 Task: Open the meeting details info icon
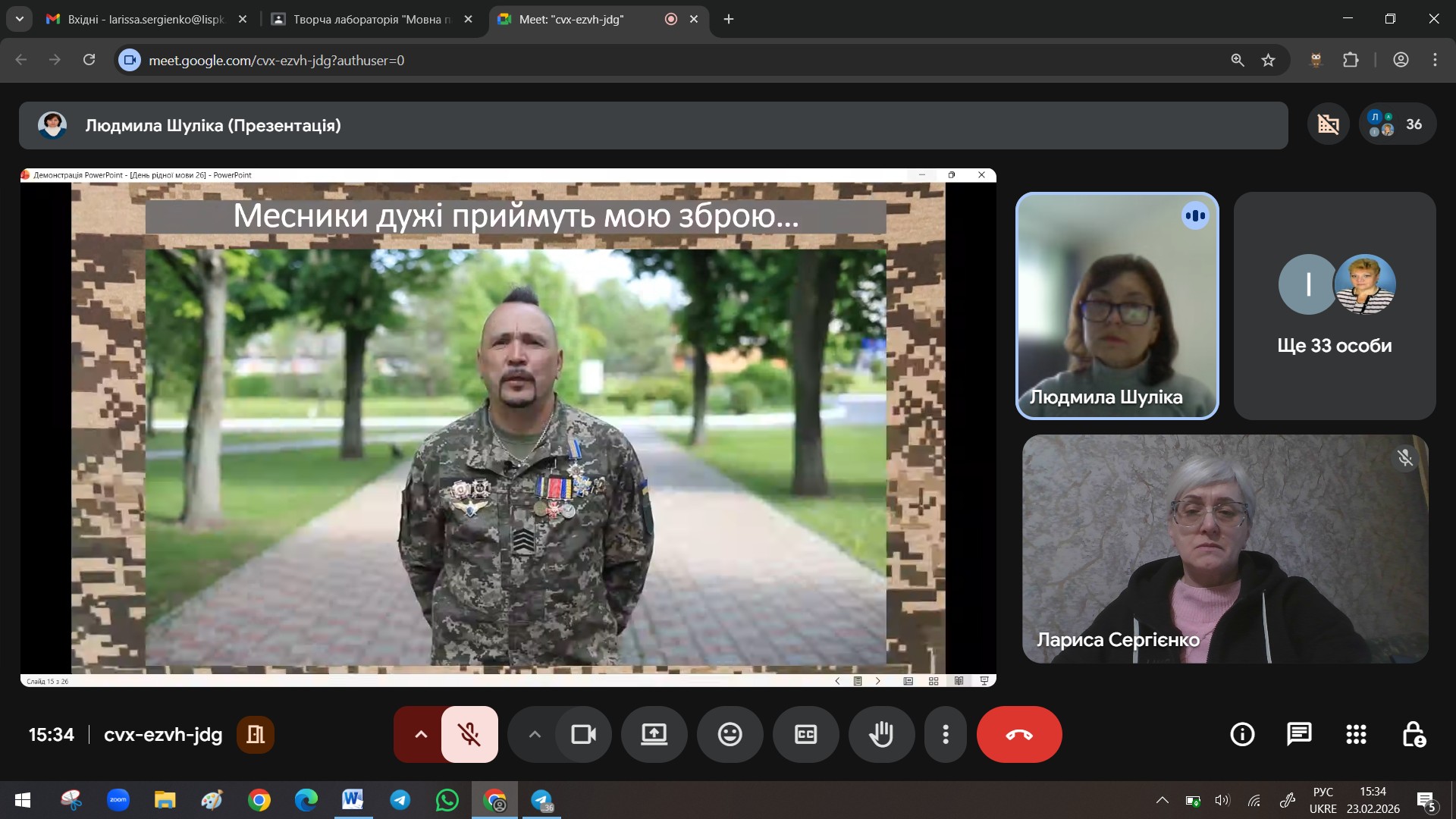tap(1242, 734)
